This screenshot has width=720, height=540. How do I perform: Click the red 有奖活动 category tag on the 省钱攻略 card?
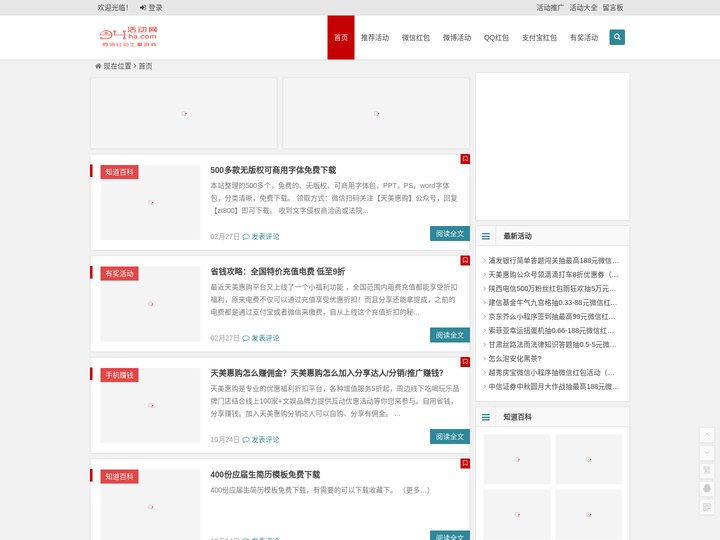(119, 274)
